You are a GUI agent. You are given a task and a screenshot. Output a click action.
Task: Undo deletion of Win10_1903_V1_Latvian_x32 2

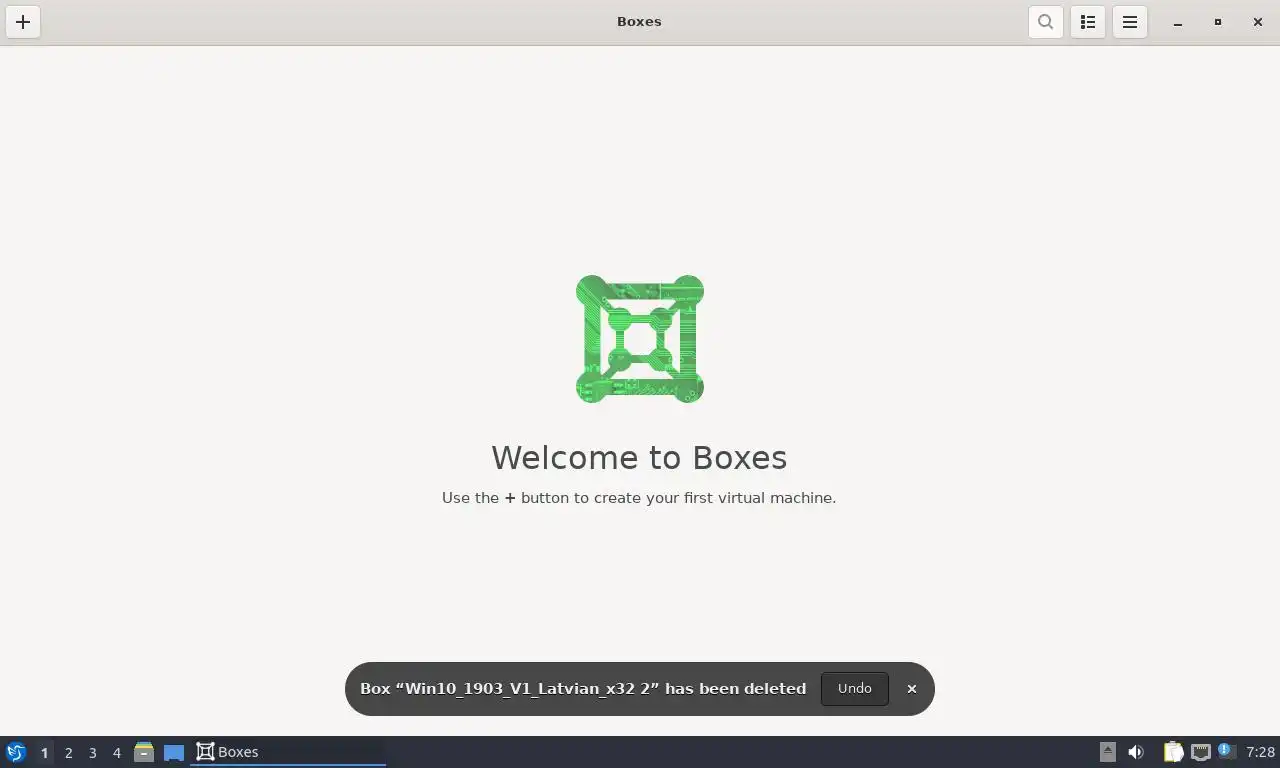click(855, 689)
